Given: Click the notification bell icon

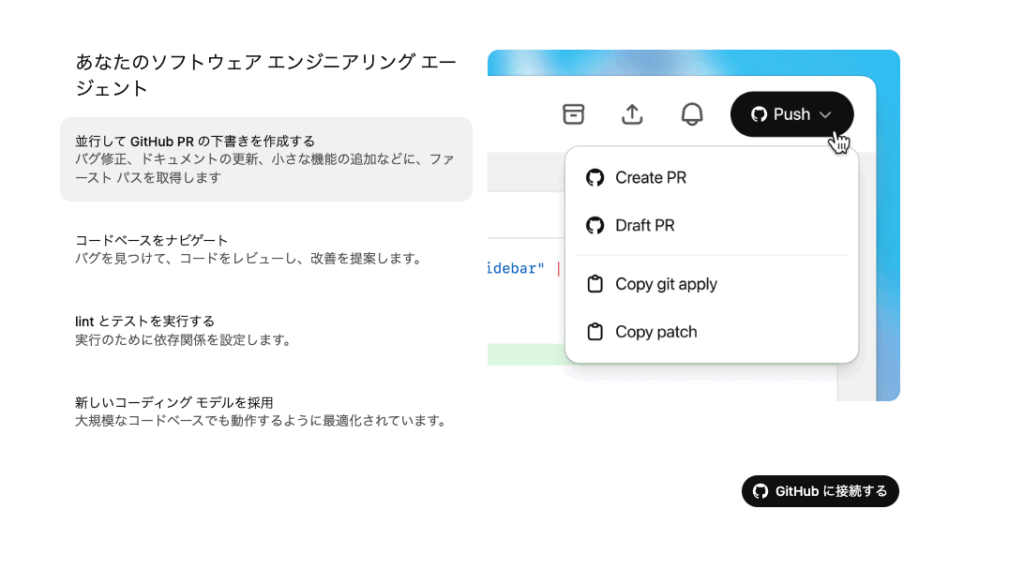Looking at the screenshot, I should point(692,114).
